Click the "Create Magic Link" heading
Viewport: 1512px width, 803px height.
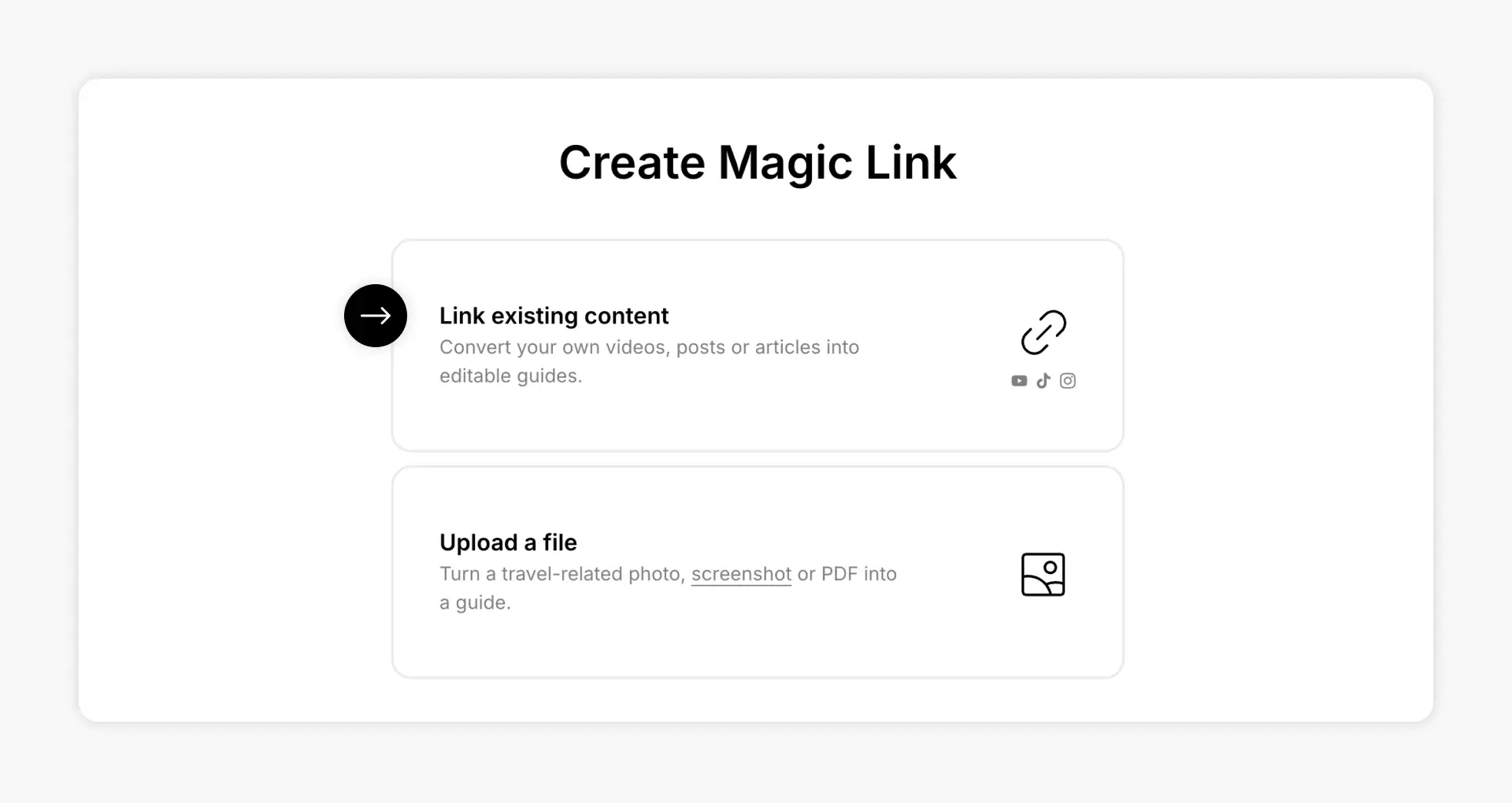click(758, 163)
